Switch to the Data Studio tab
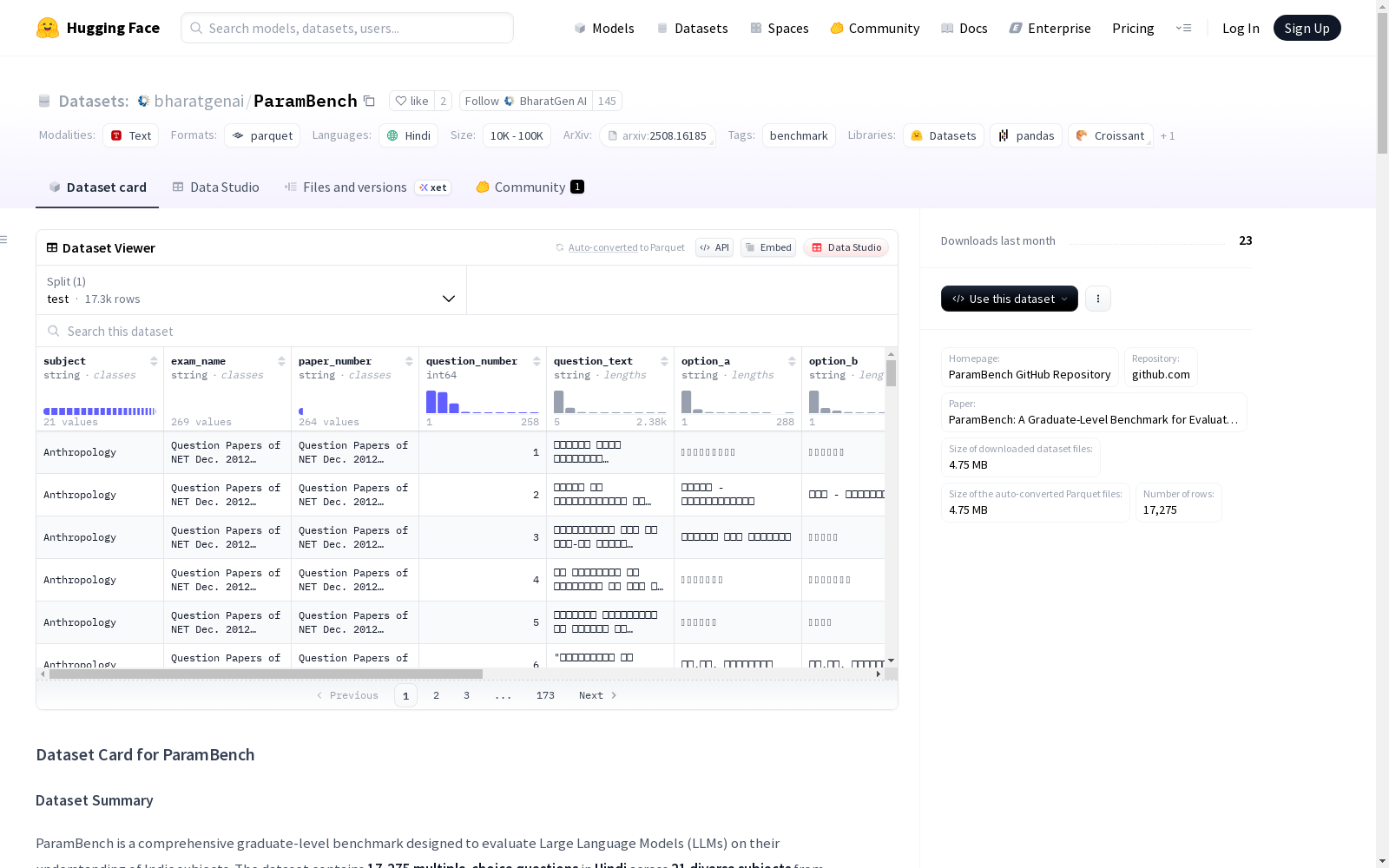Viewport: 1389px width, 868px height. point(216,187)
